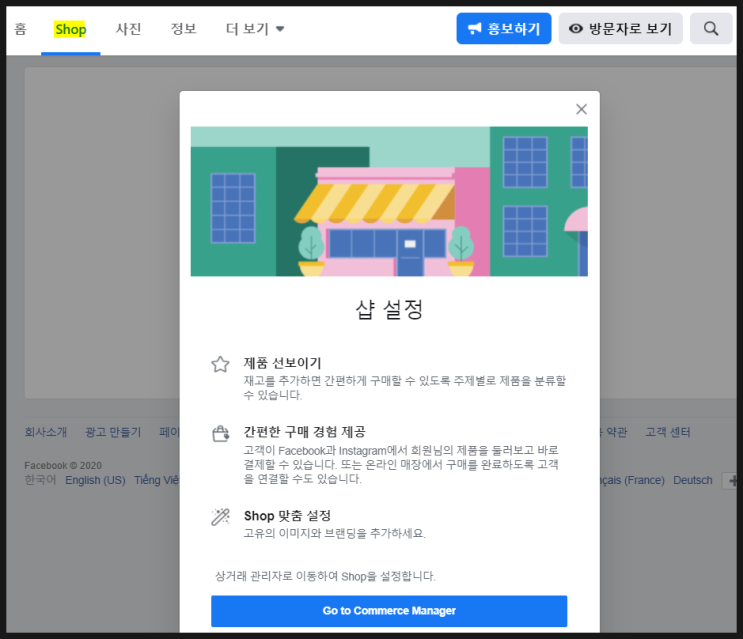Click the magic wand icon beside Shop 맞춤 설정

[x=220, y=517]
